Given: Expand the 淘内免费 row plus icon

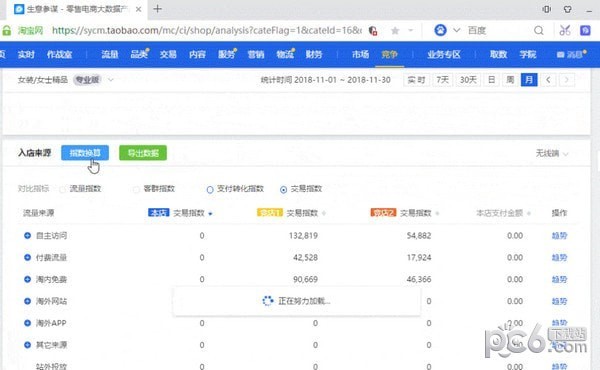Looking at the screenshot, I should (x=27, y=279).
